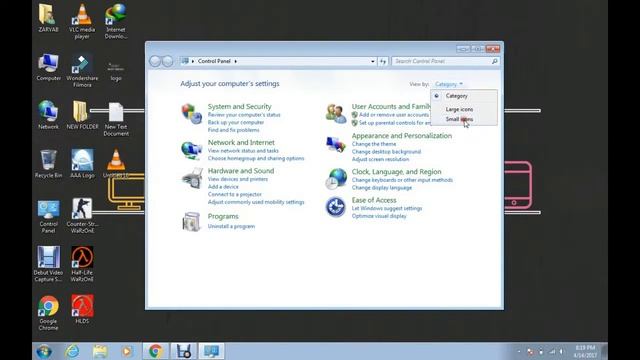Open Appearance and Personalization icon
This screenshot has height=360, width=640.
(336, 144)
